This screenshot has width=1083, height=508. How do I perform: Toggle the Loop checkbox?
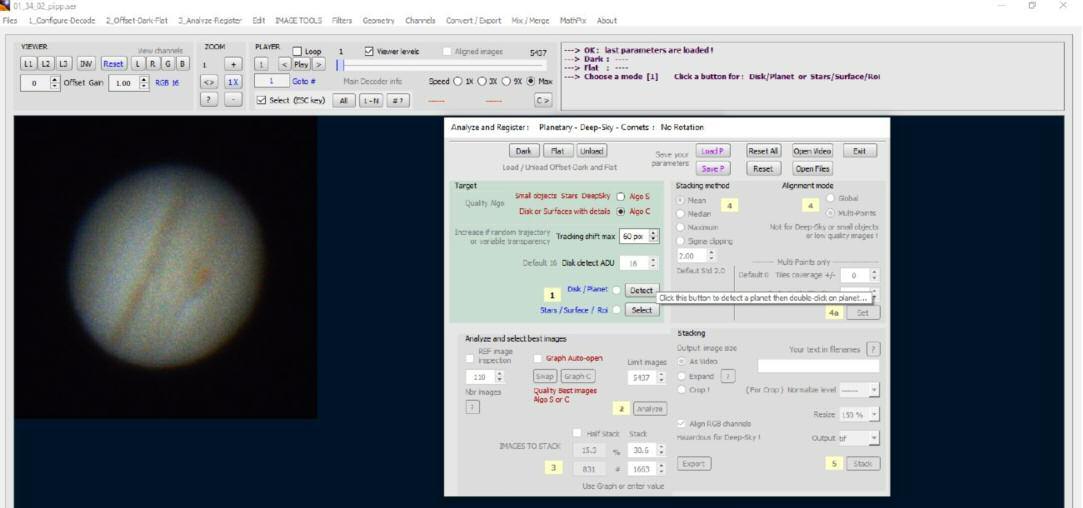tap(297, 51)
